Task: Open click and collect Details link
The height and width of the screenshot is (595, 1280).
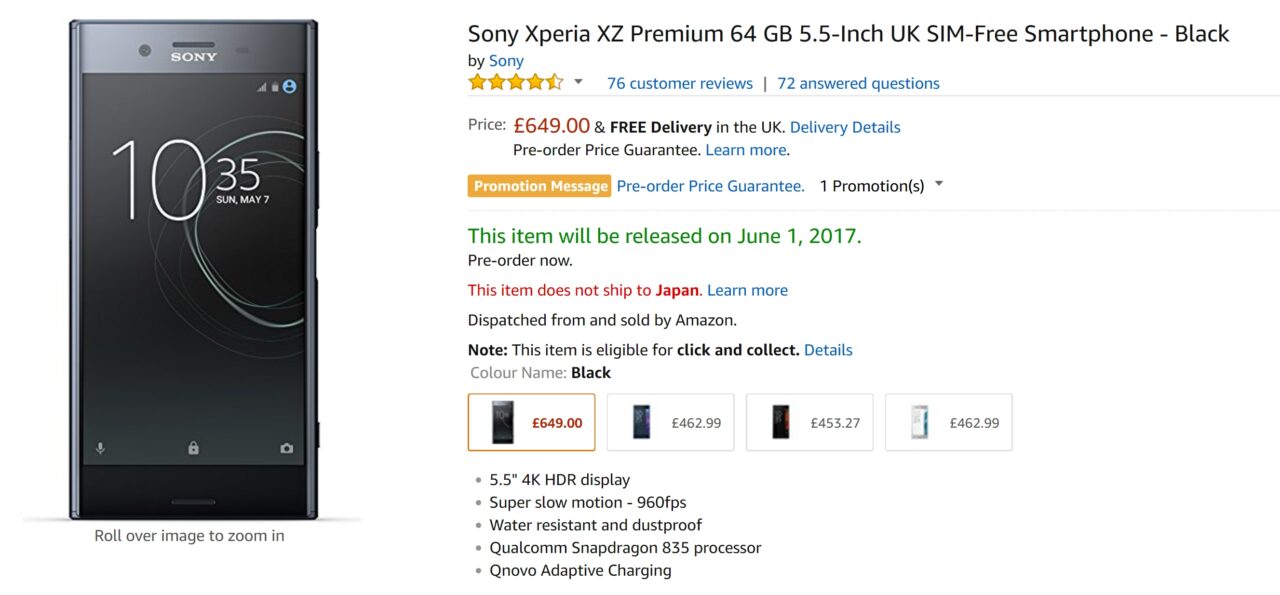Action: point(828,350)
